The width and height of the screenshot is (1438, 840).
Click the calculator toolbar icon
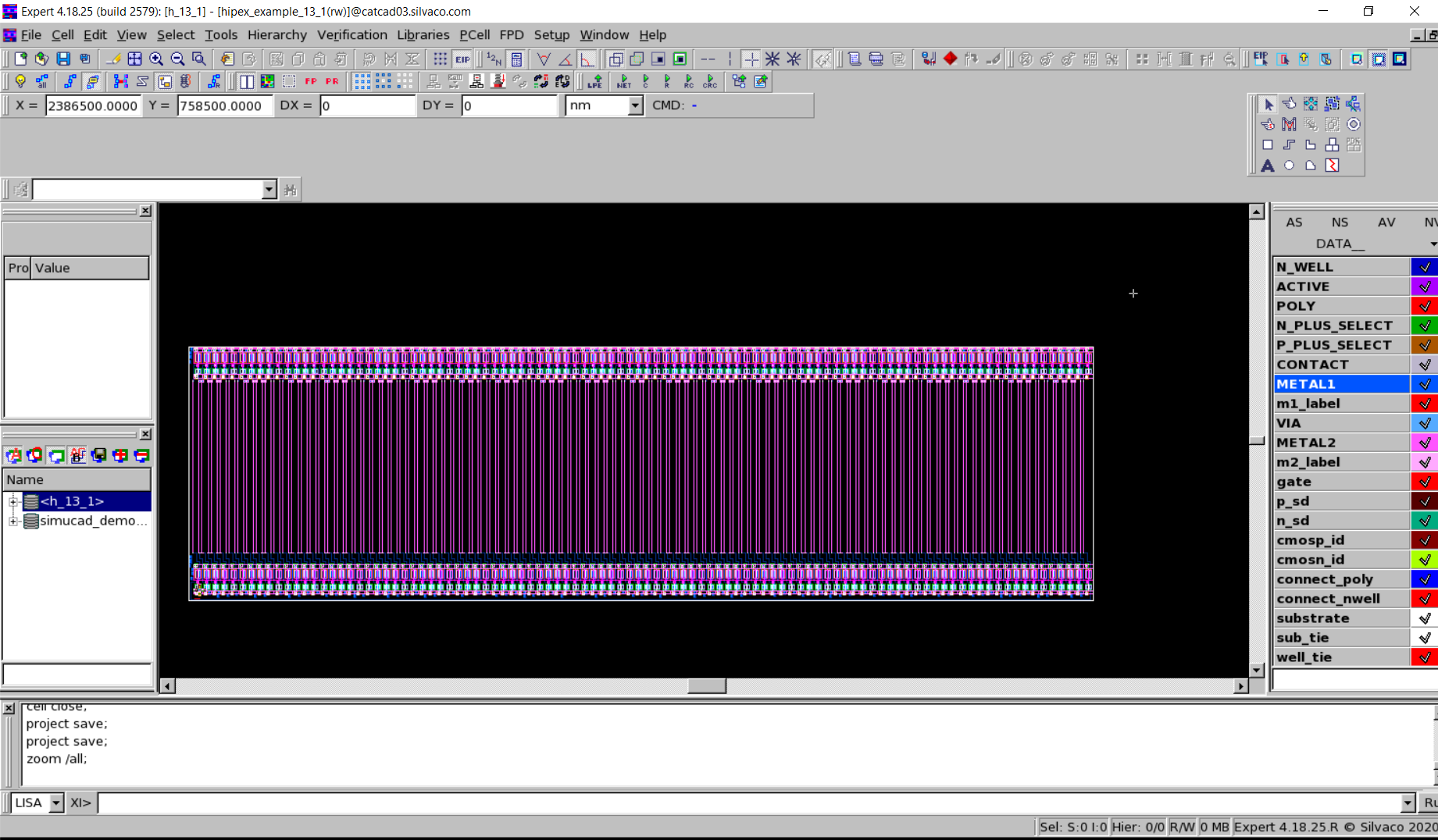pyautogui.click(x=516, y=59)
